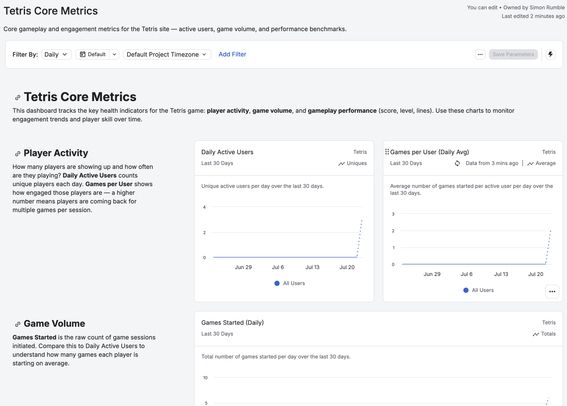The image size is (567, 406).
Task: Click the Average line-chart icon
Action: pos(530,163)
